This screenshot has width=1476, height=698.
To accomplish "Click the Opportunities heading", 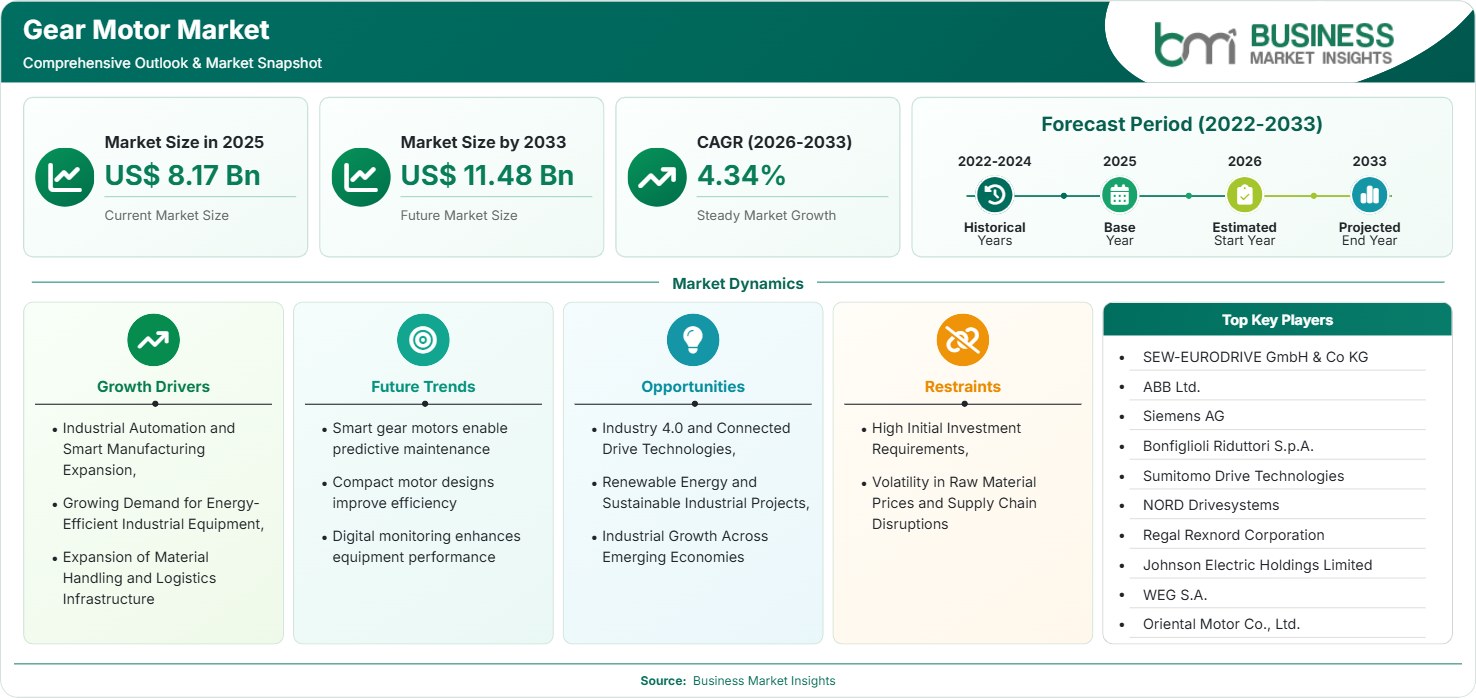I will 693,387.
